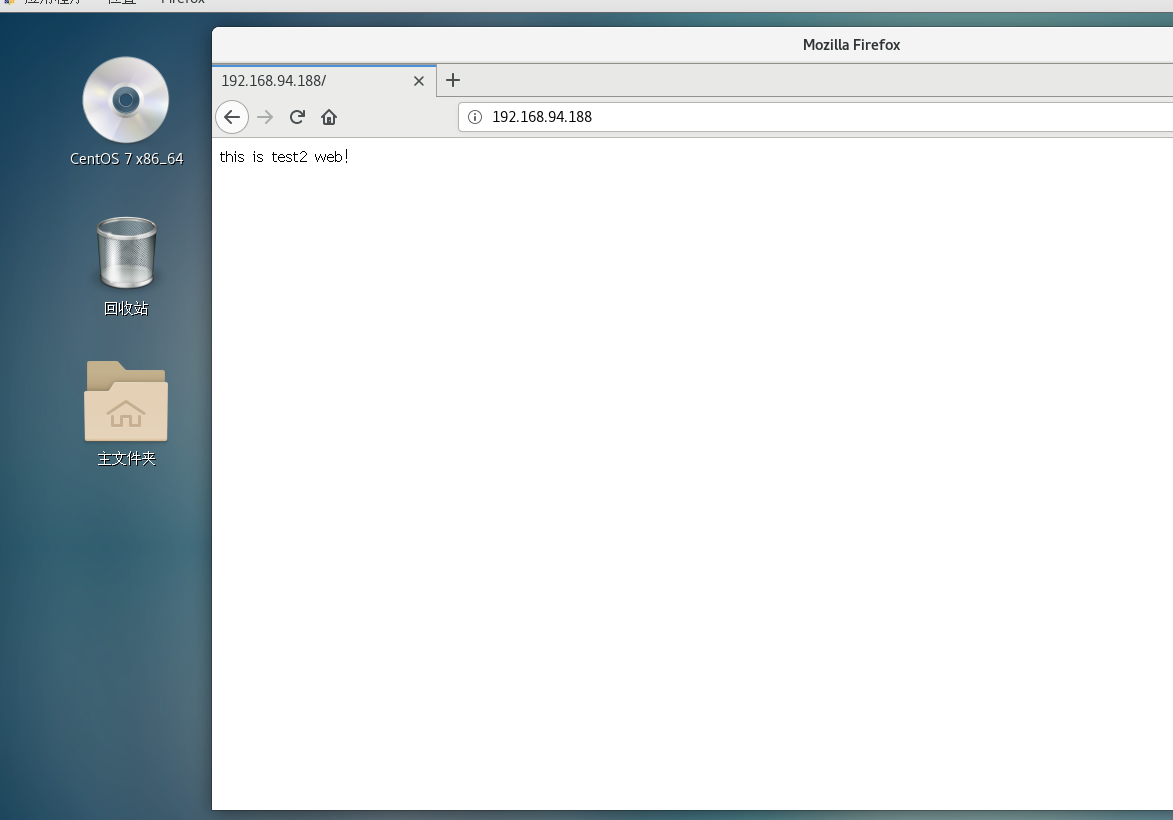Click the CentOS 7 x86_64 label
Viewport: 1173px width, 820px height.
click(x=126, y=159)
